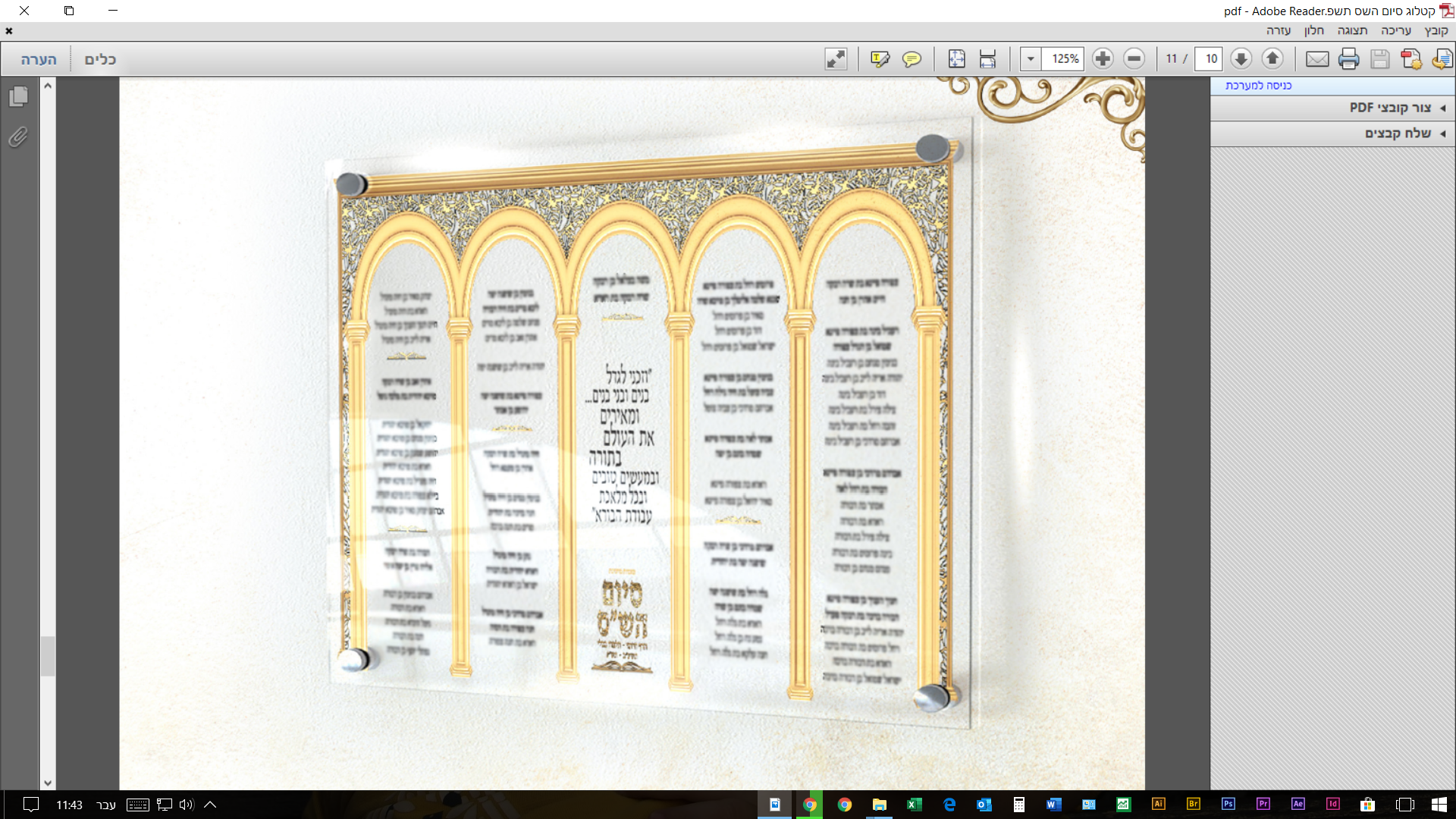Viewport: 1456px width, 819px height.
Task: Zoom out with minus button
Action: [x=1134, y=59]
